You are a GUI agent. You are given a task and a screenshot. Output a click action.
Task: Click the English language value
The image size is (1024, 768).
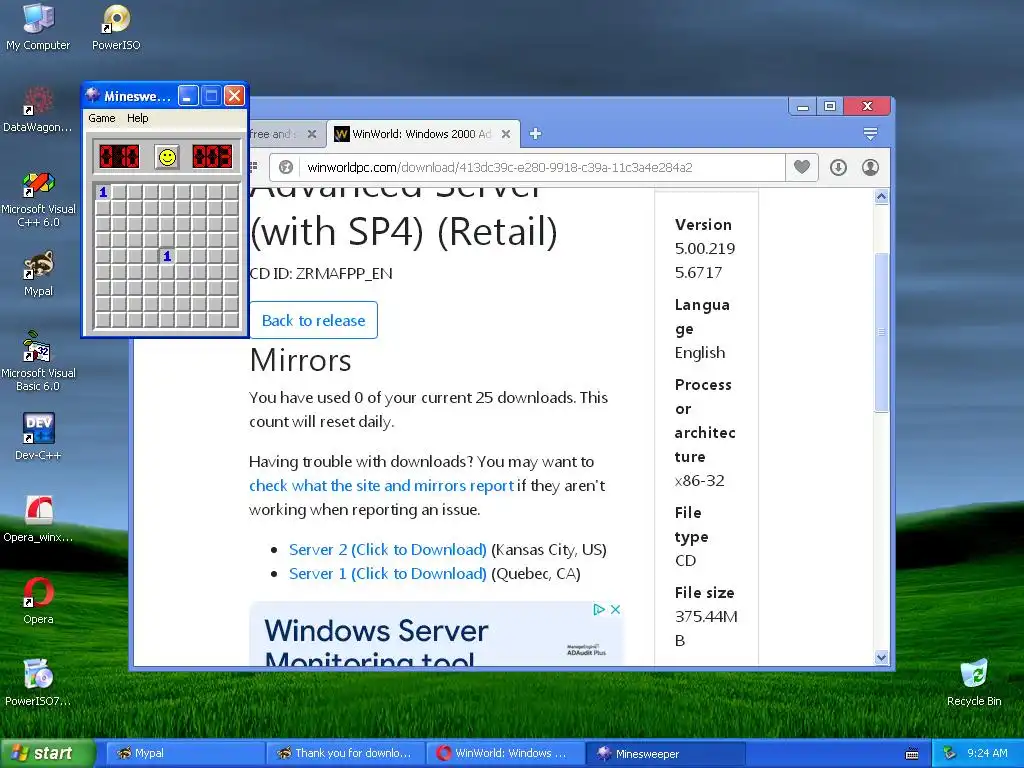point(699,353)
